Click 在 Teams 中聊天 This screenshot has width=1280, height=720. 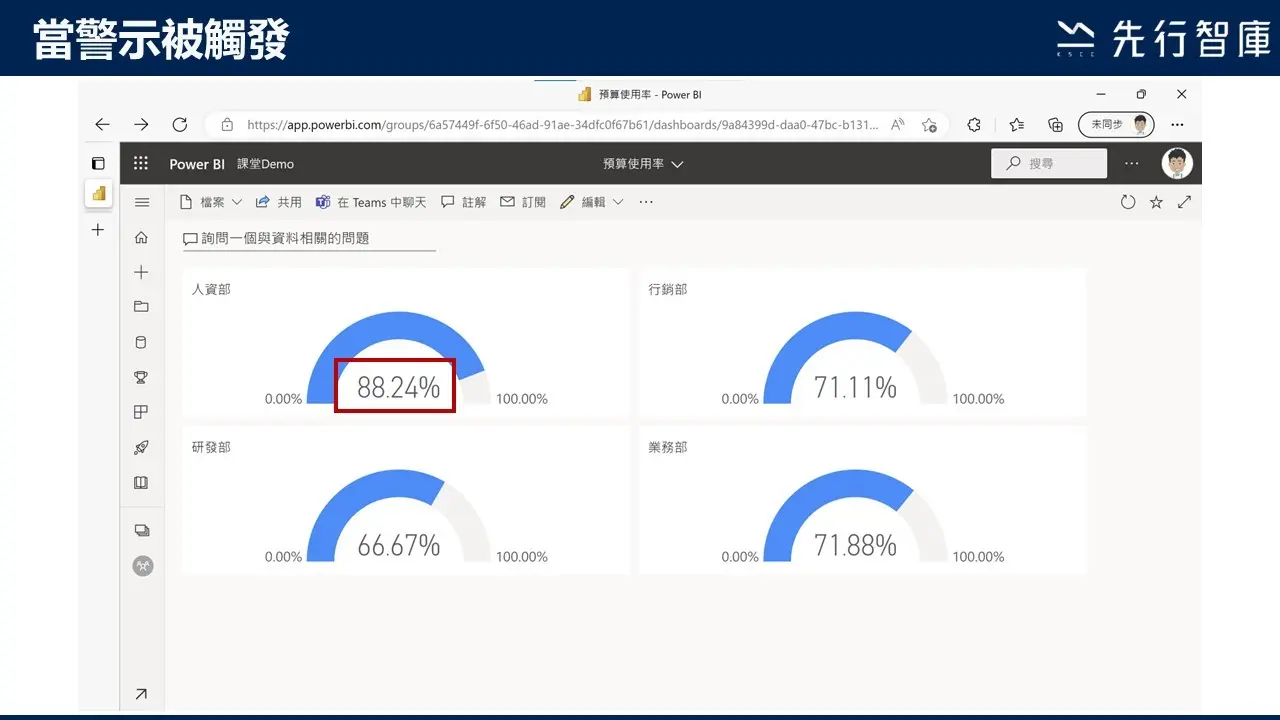click(371, 202)
